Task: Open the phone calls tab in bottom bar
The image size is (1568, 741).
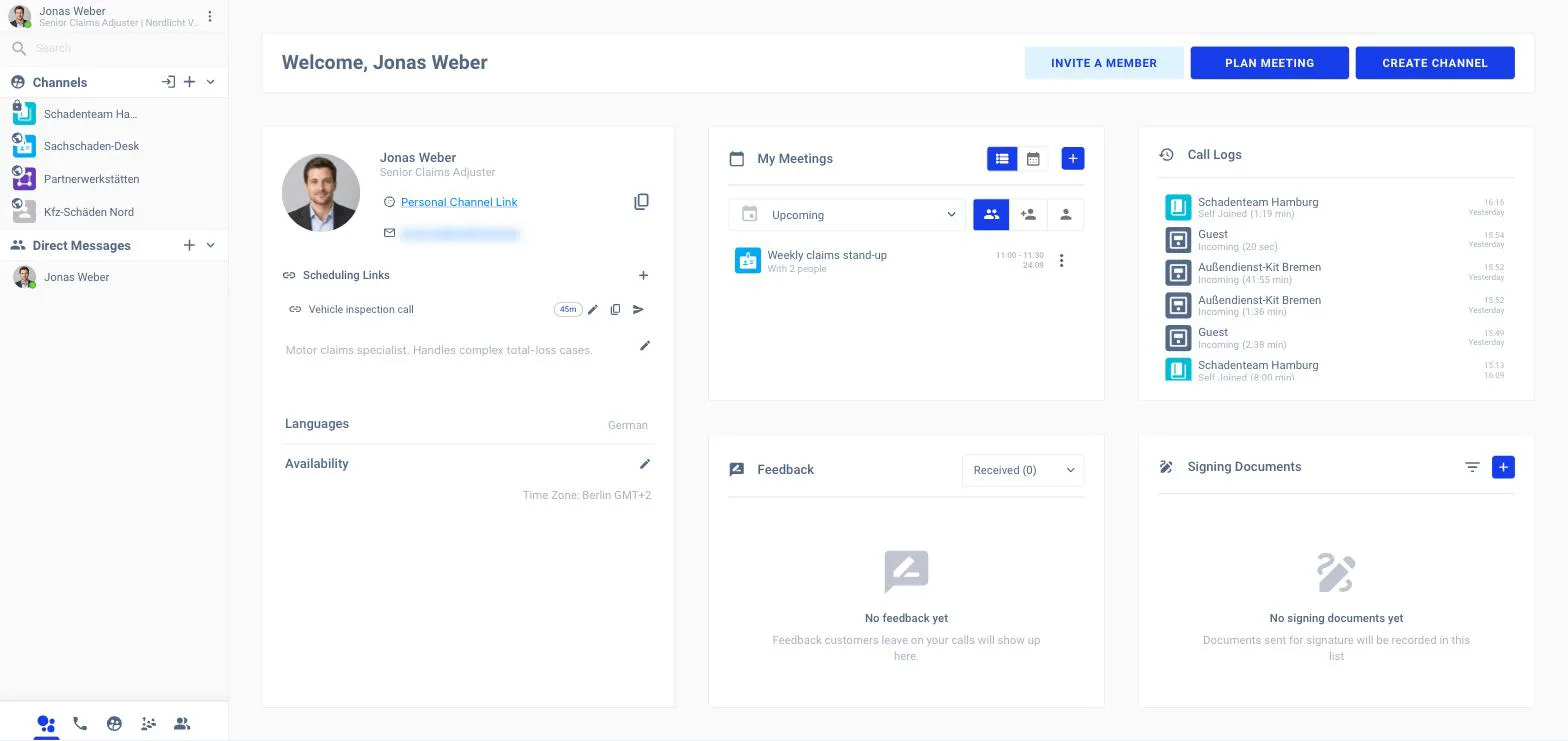Action: (80, 723)
